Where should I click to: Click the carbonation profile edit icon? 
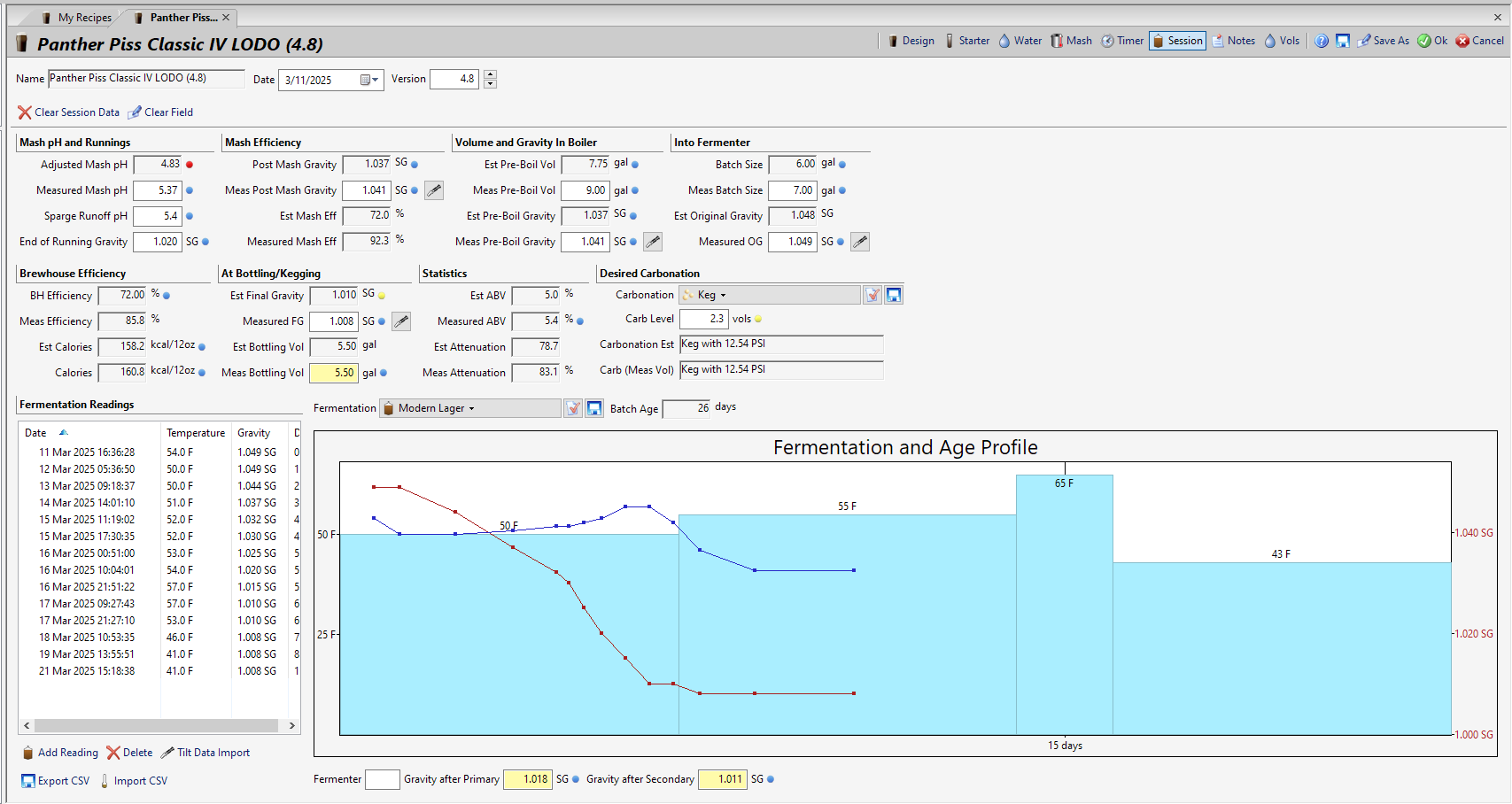[x=873, y=295]
